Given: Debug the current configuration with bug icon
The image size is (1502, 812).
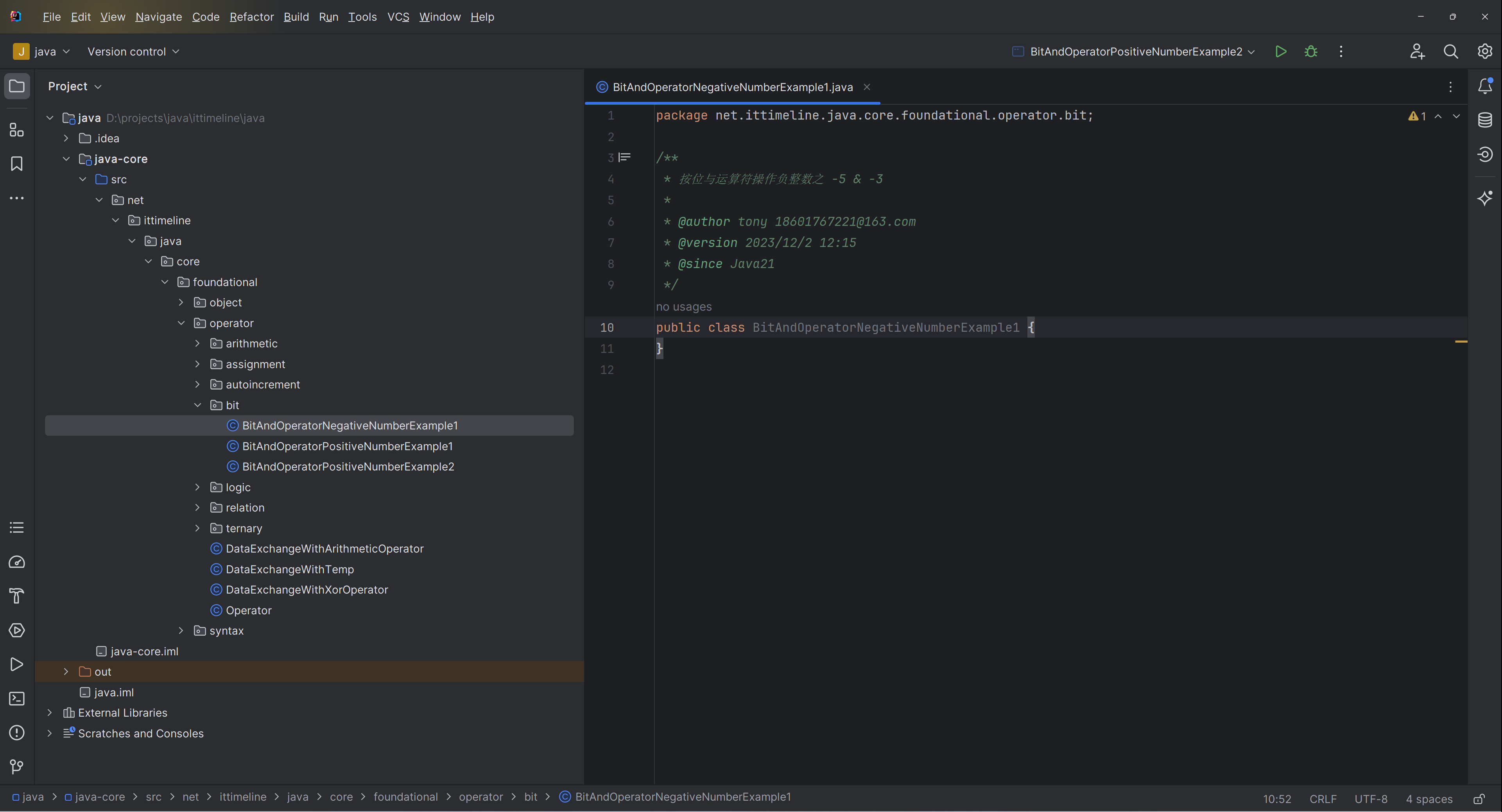Looking at the screenshot, I should point(1311,51).
